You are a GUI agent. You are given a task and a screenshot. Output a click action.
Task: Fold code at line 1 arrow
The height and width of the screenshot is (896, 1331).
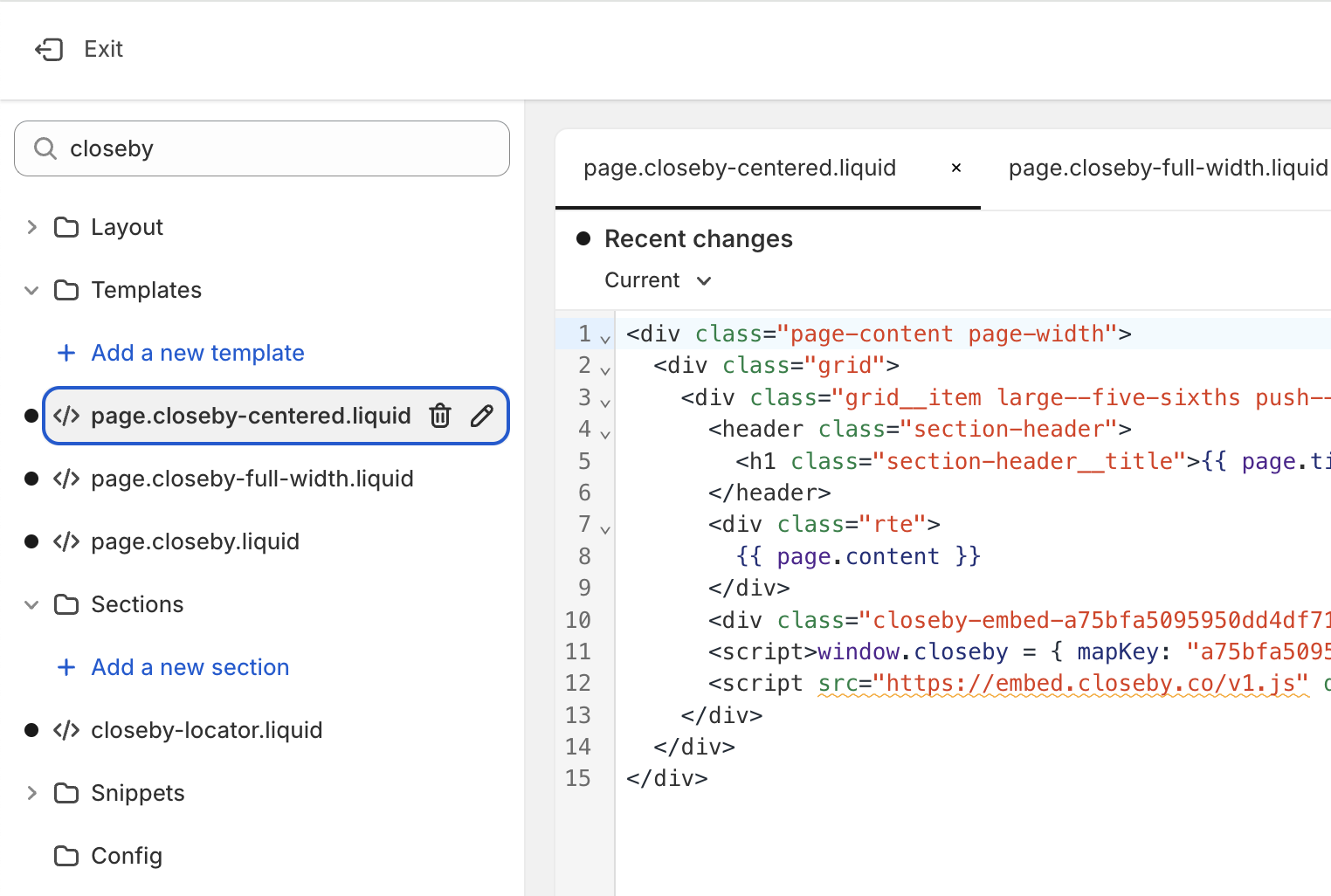tap(605, 339)
